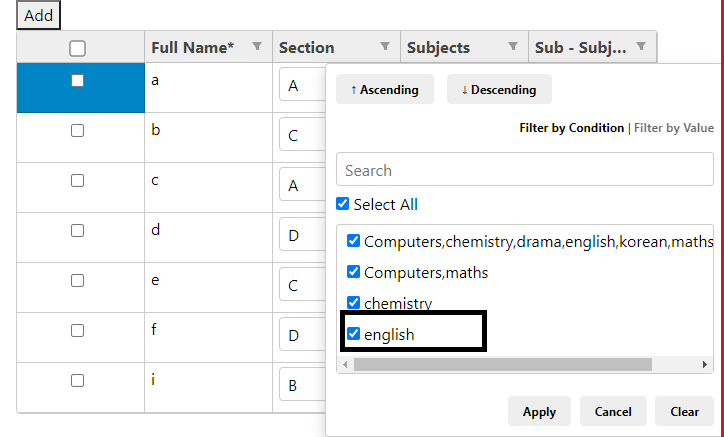The height and width of the screenshot is (437, 724).
Task: Switch to Filter by Condition tab
Action: [572, 128]
